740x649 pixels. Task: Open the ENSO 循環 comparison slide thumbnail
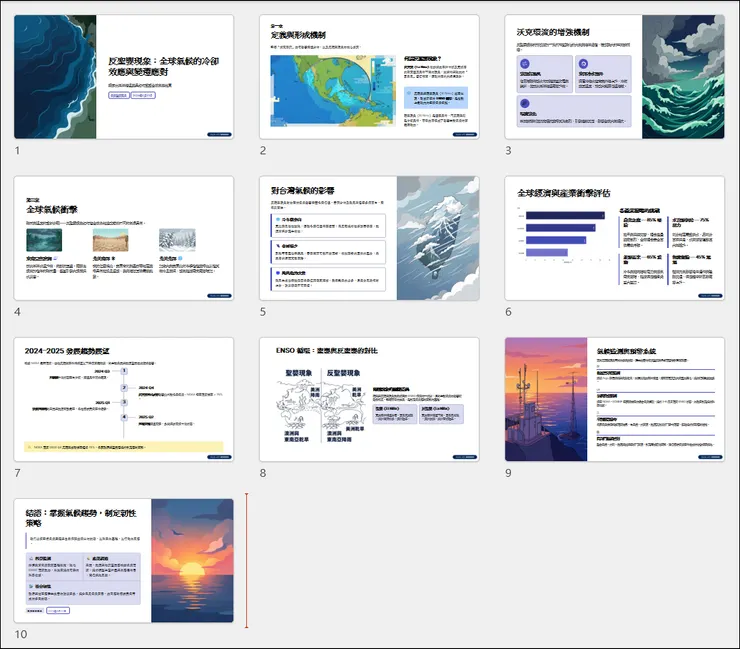[369, 399]
